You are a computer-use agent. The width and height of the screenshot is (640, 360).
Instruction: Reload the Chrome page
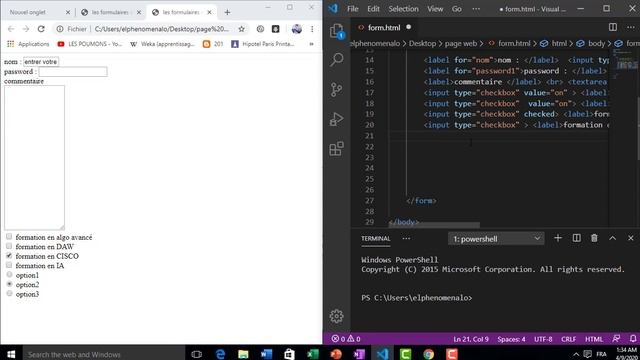[x=41, y=29]
